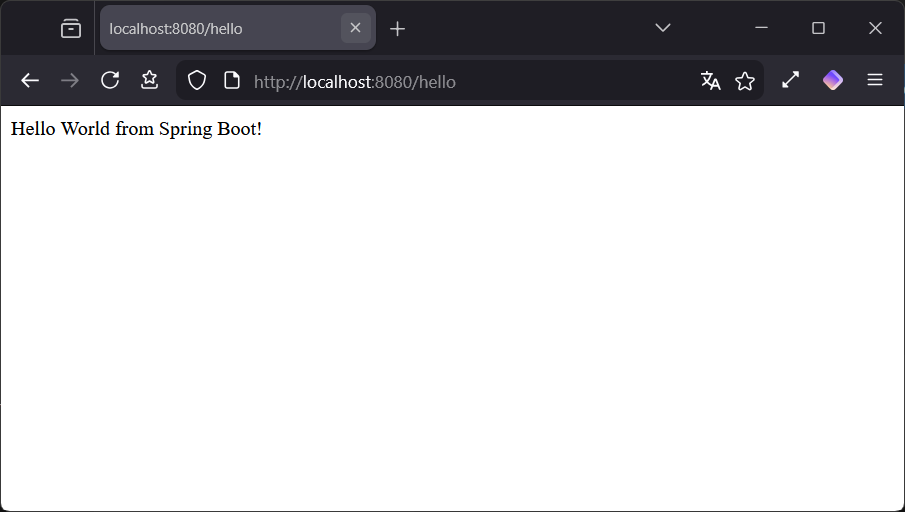Click the Hello World from Spring Boot! text

point(136,129)
